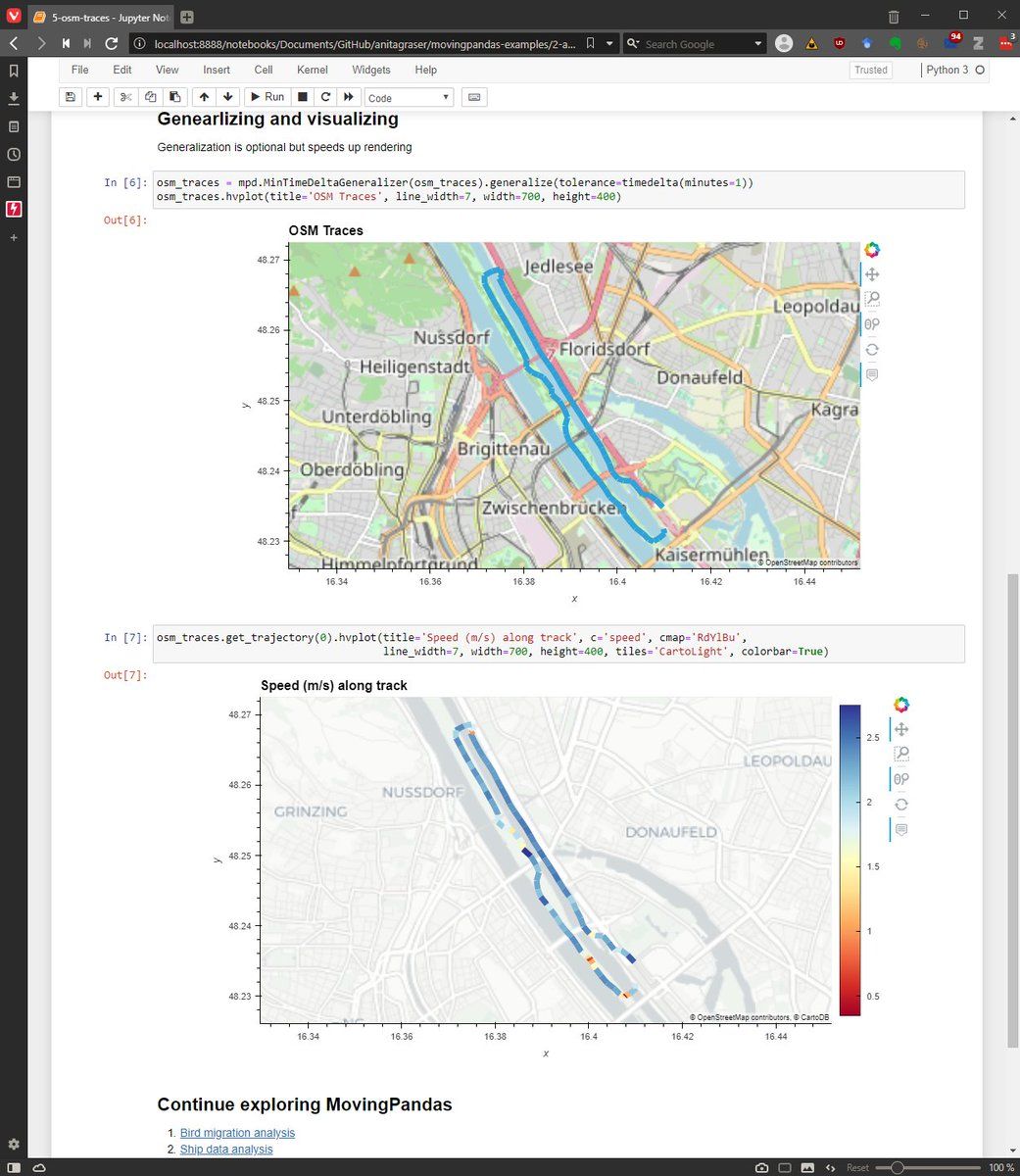Interrupt the kernel with the stop icon
The height and width of the screenshot is (1176, 1020).
pos(303,97)
